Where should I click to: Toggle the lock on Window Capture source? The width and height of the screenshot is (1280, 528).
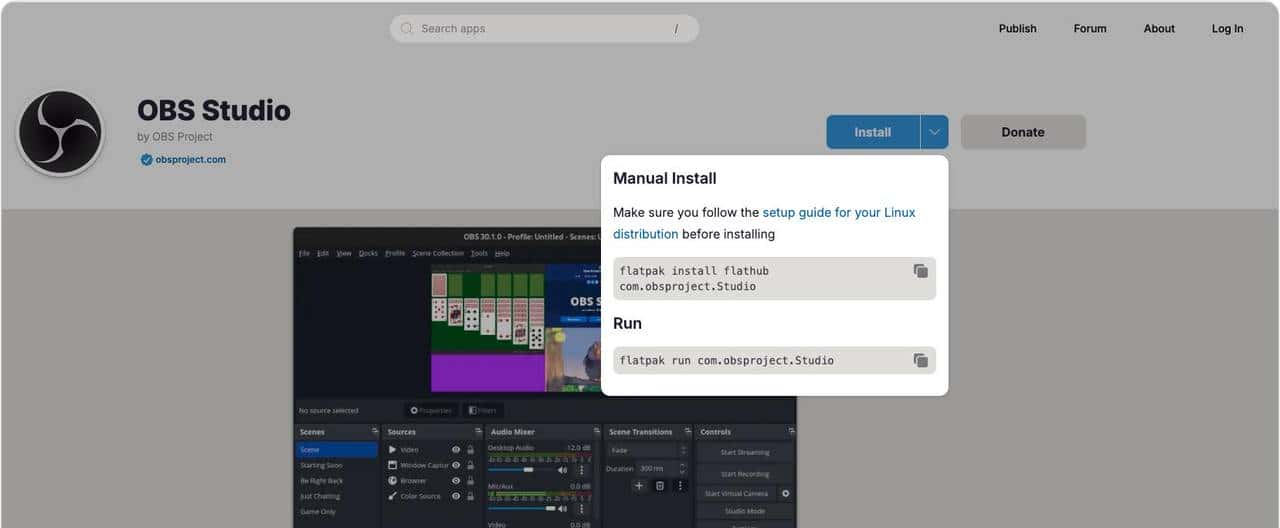tap(470, 465)
